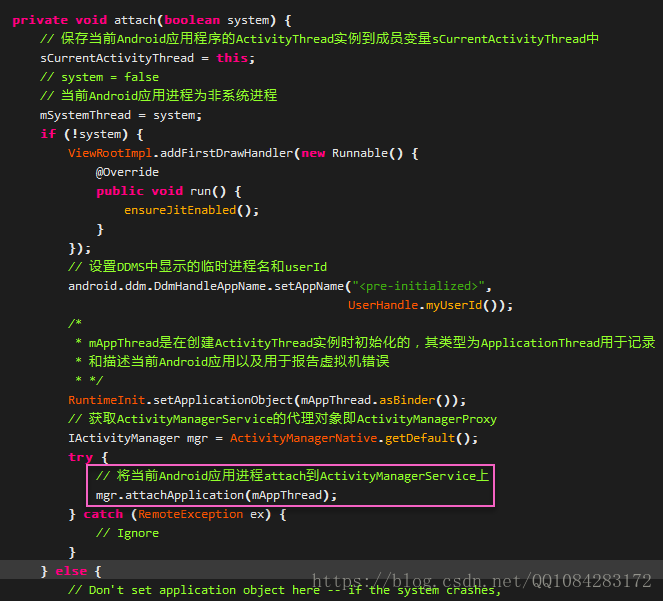
Task: Click 'RuntimeInit.setApplicationObject' statement
Action: pos(267,400)
